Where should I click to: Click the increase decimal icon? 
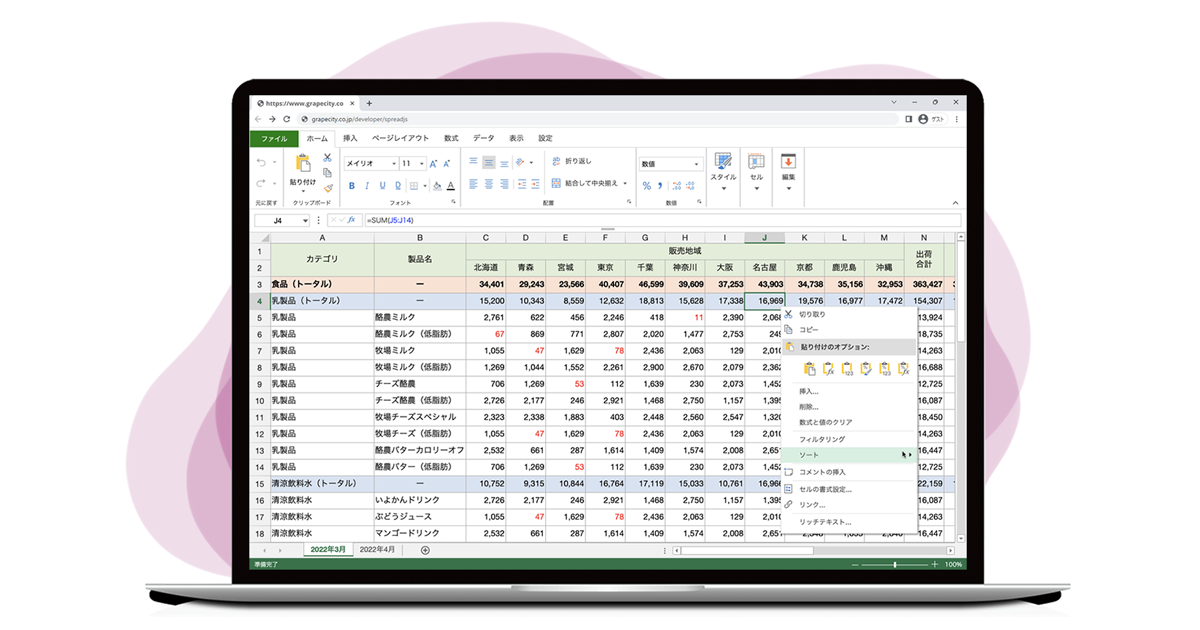[677, 186]
